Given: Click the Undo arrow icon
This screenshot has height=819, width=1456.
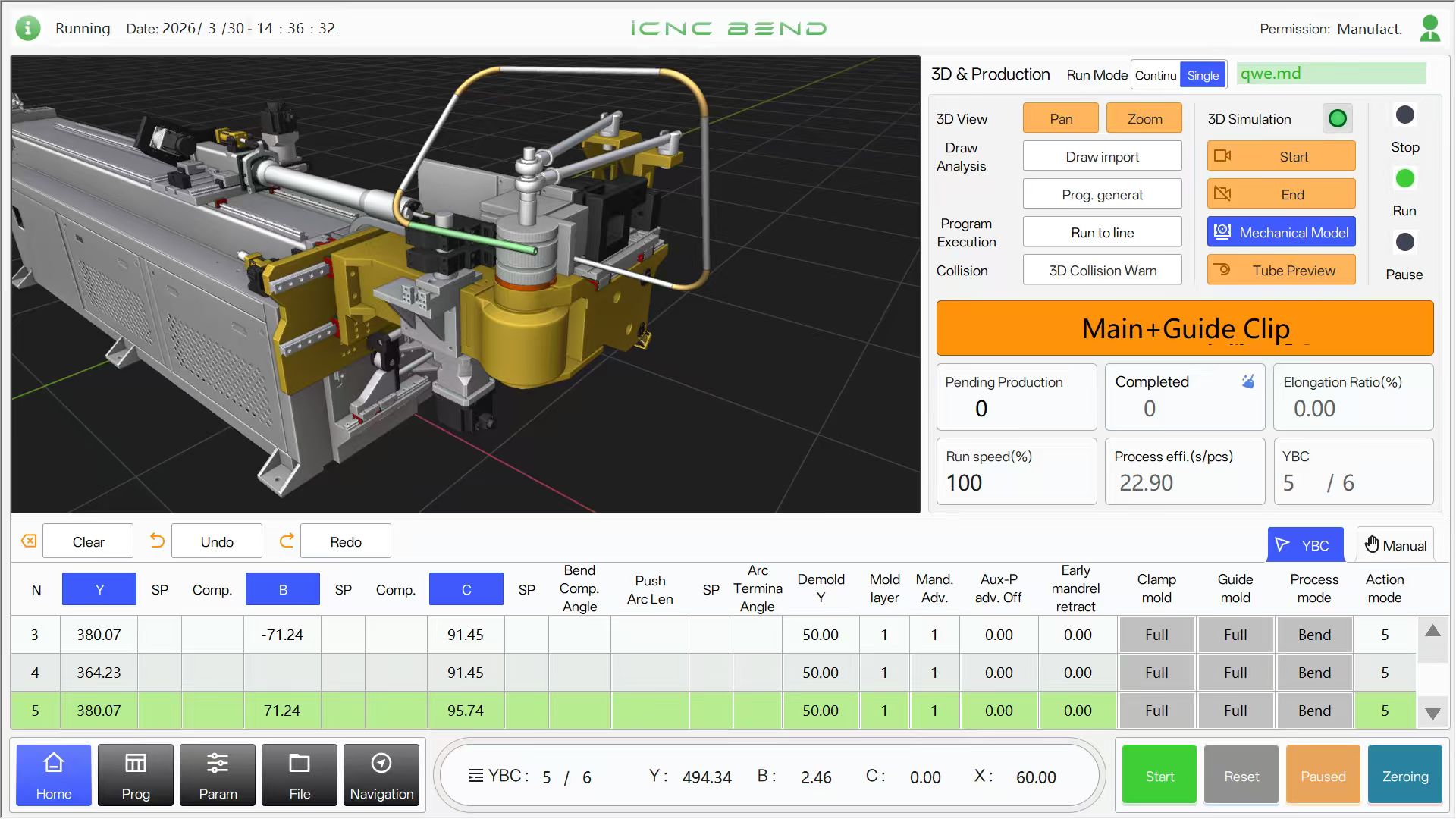Looking at the screenshot, I should pyautogui.click(x=158, y=541).
